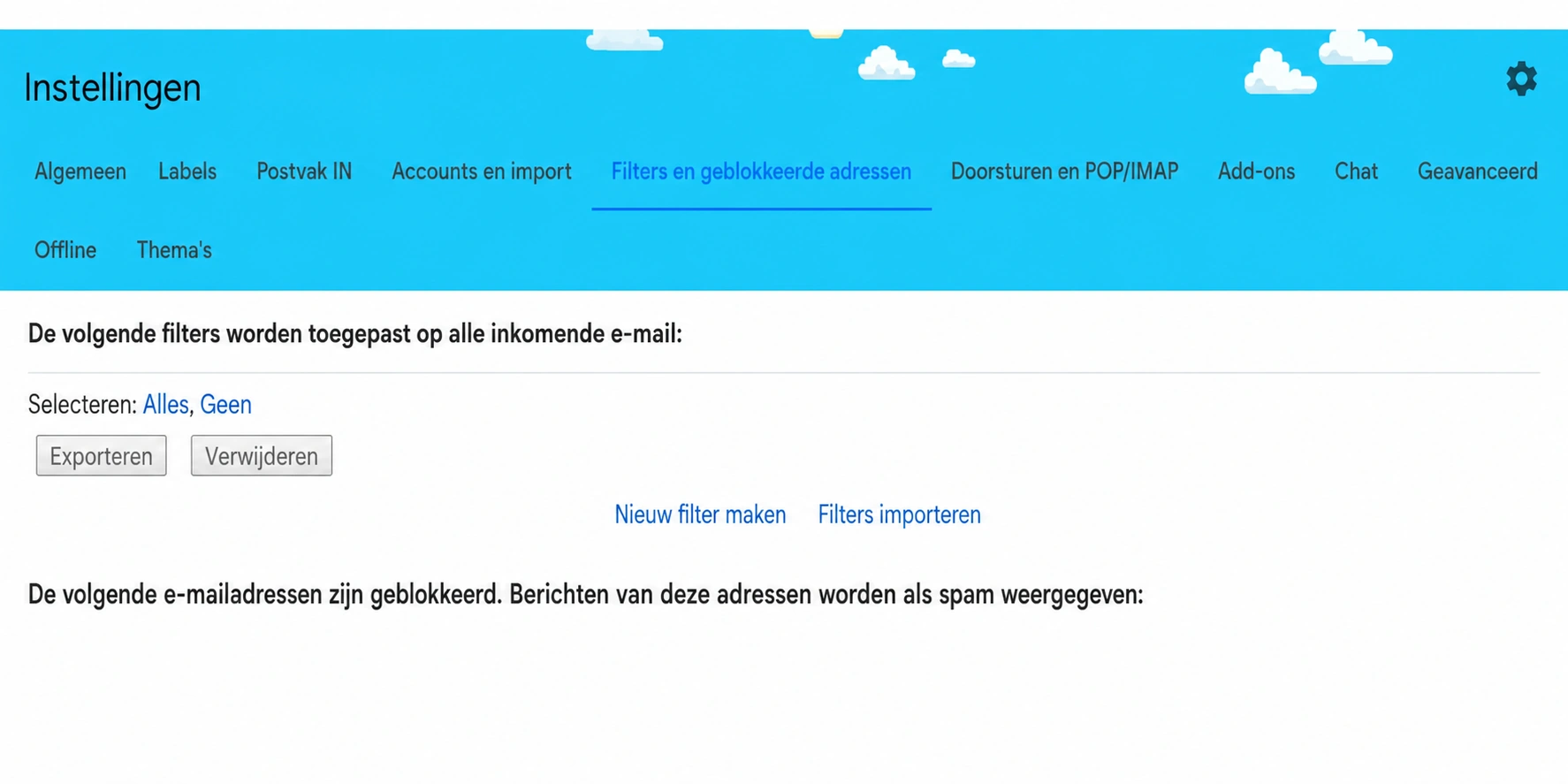Go to the Postvak IN tab
1568x784 pixels.
(x=304, y=171)
